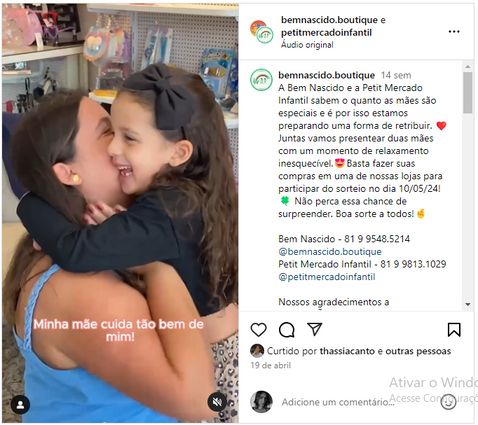
Task: Share the post via paper plane icon
Action: tap(315, 329)
